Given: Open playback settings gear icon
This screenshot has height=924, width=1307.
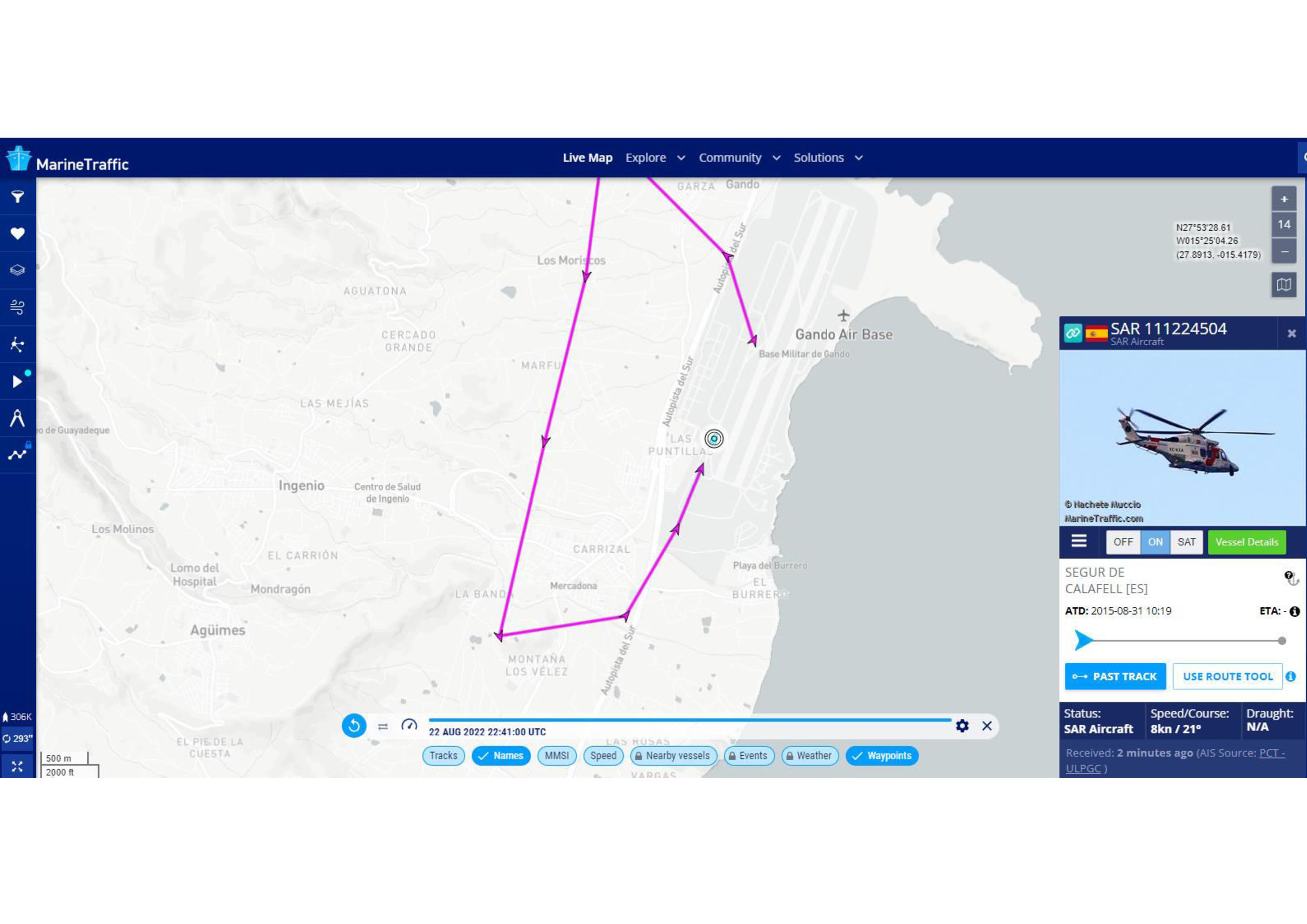Looking at the screenshot, I should pos(962,725).
